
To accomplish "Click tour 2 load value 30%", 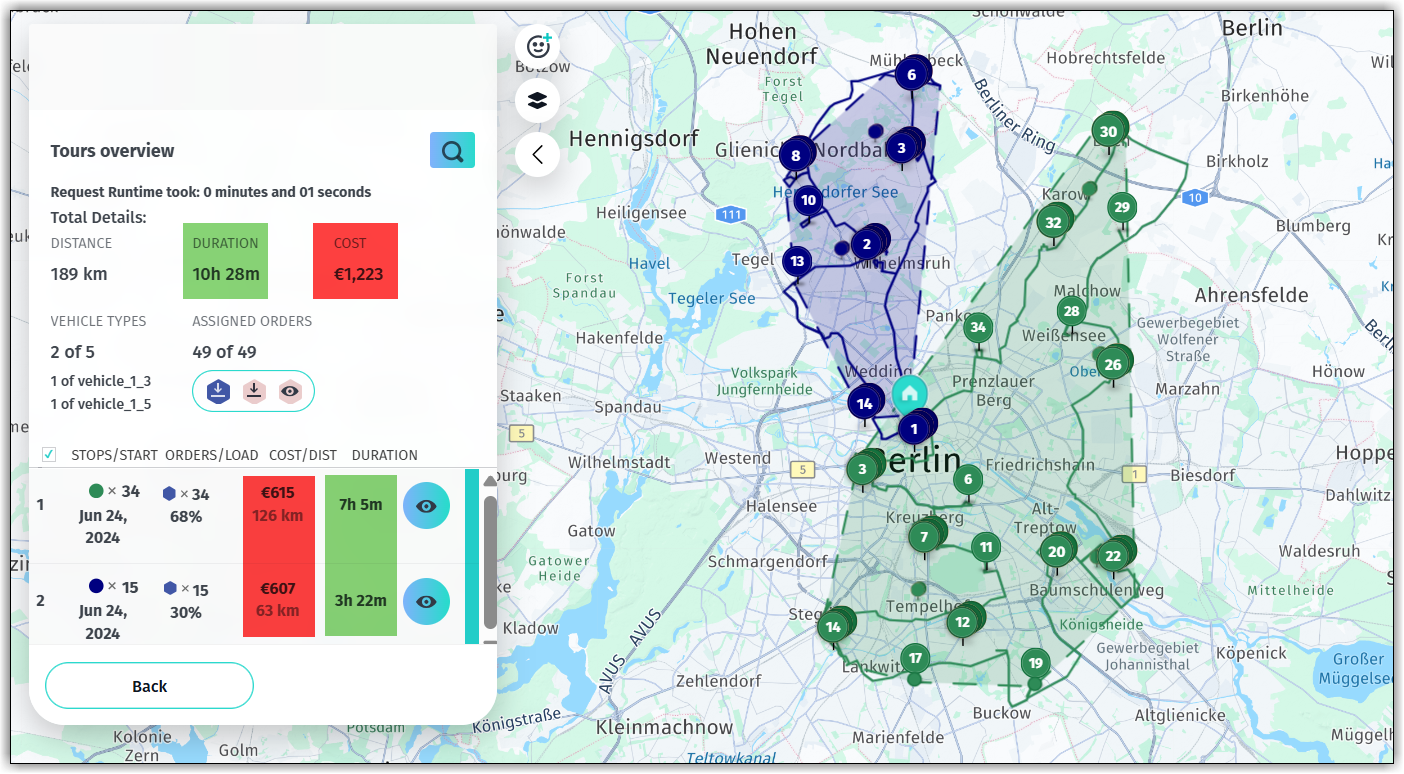I will (x=186, y=613).
